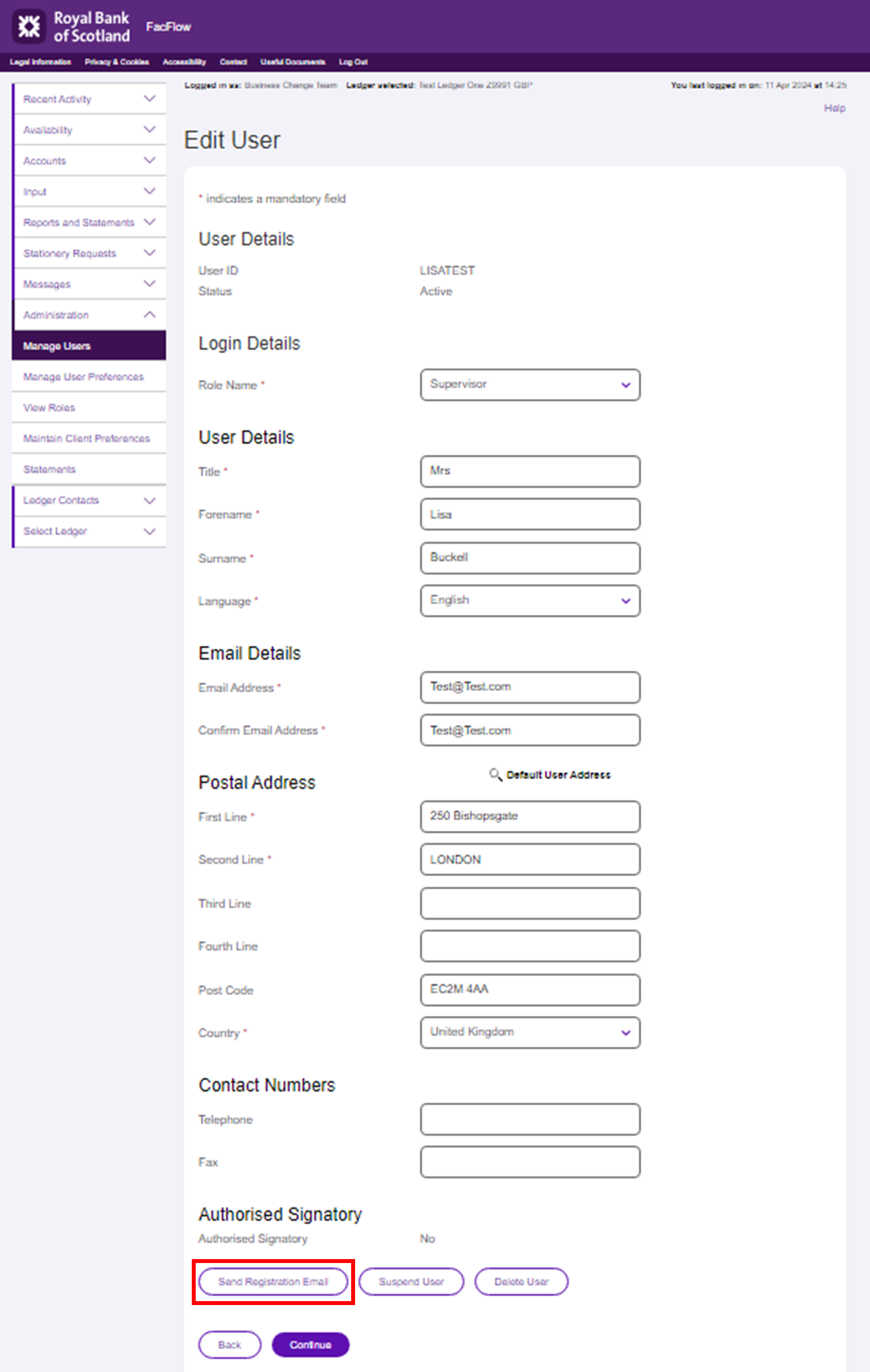The width and height of the screenshot is (870, 1372).
Task: Expand the Select Ledger chevron
Action: click(149, 531)
